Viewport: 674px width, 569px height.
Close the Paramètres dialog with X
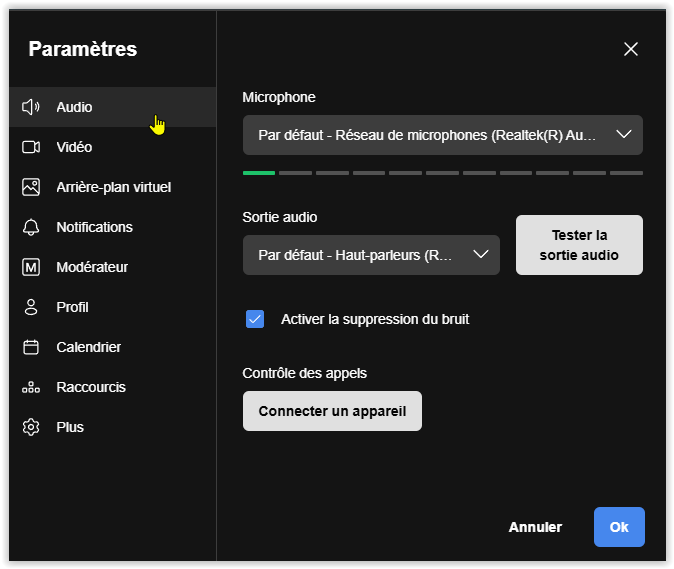631,49
